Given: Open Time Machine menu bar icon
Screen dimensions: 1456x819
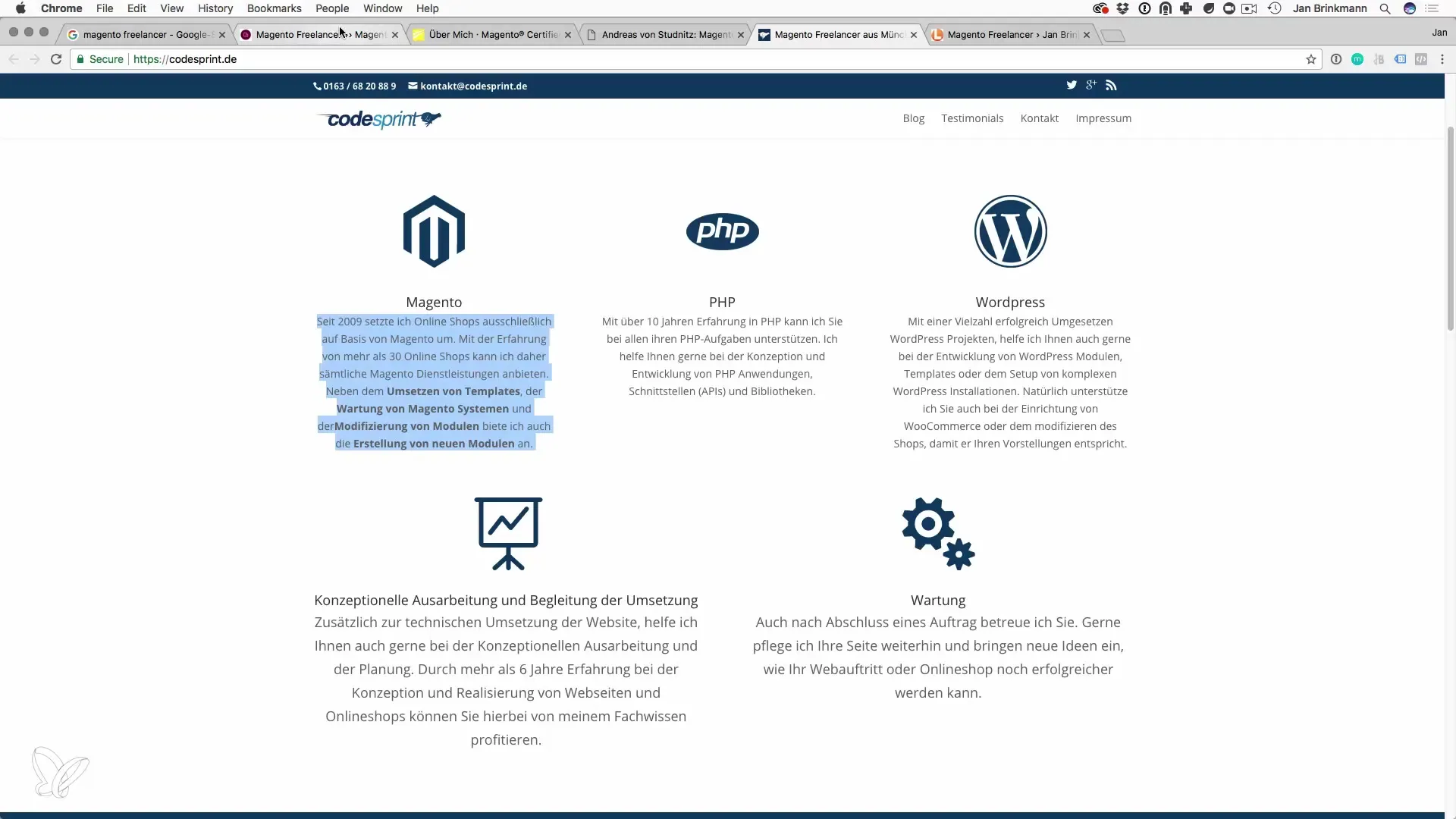Looking at the screenshot, I should 1275,8.
